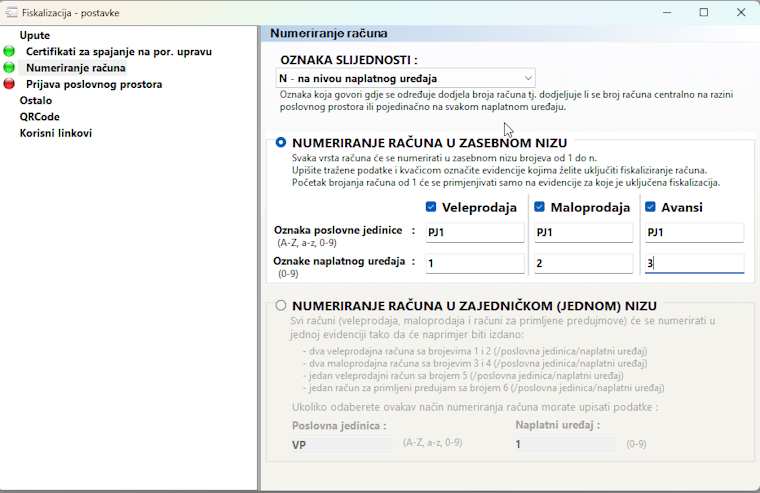Click the red status dot beside Prijava poslovnog prostora
The height and width of the screenshot is (493, 760).
click(9, 84)
